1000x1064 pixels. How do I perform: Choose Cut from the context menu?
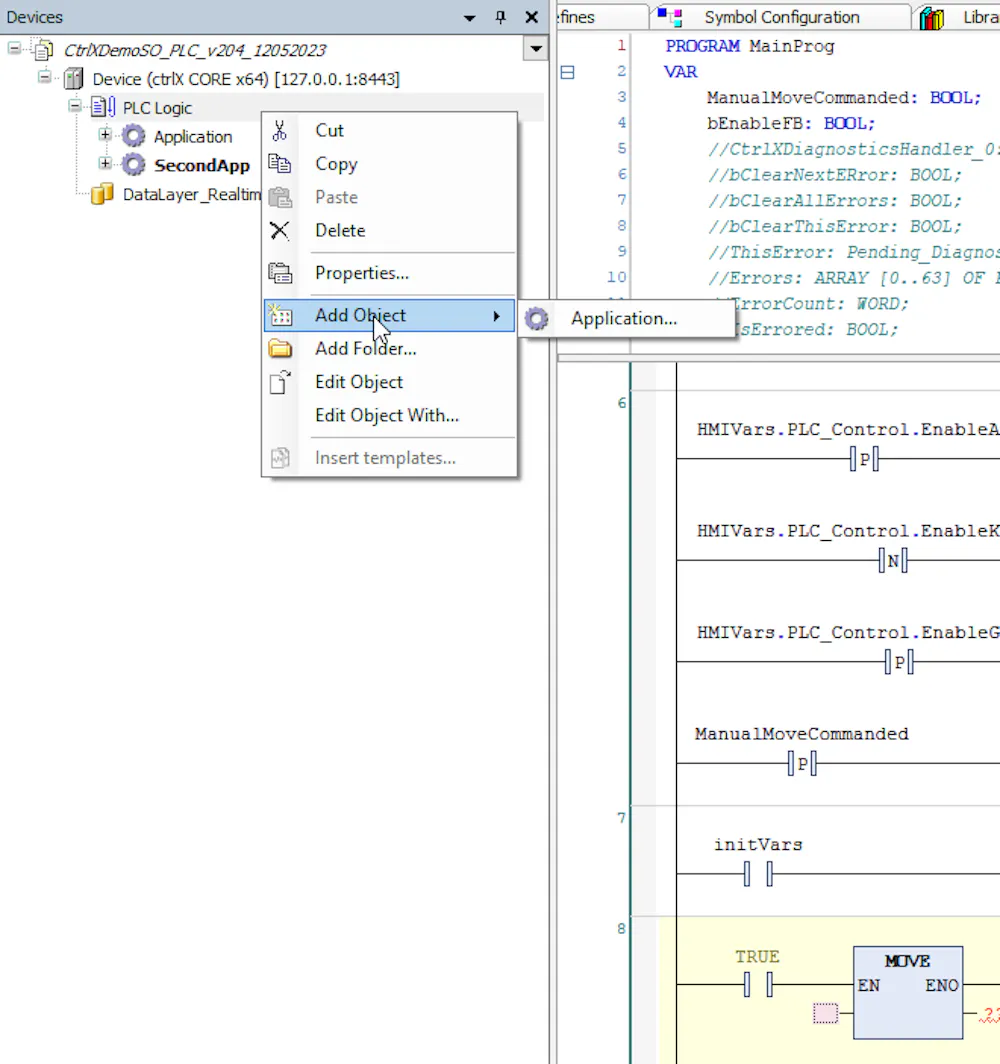click(390, 130)
